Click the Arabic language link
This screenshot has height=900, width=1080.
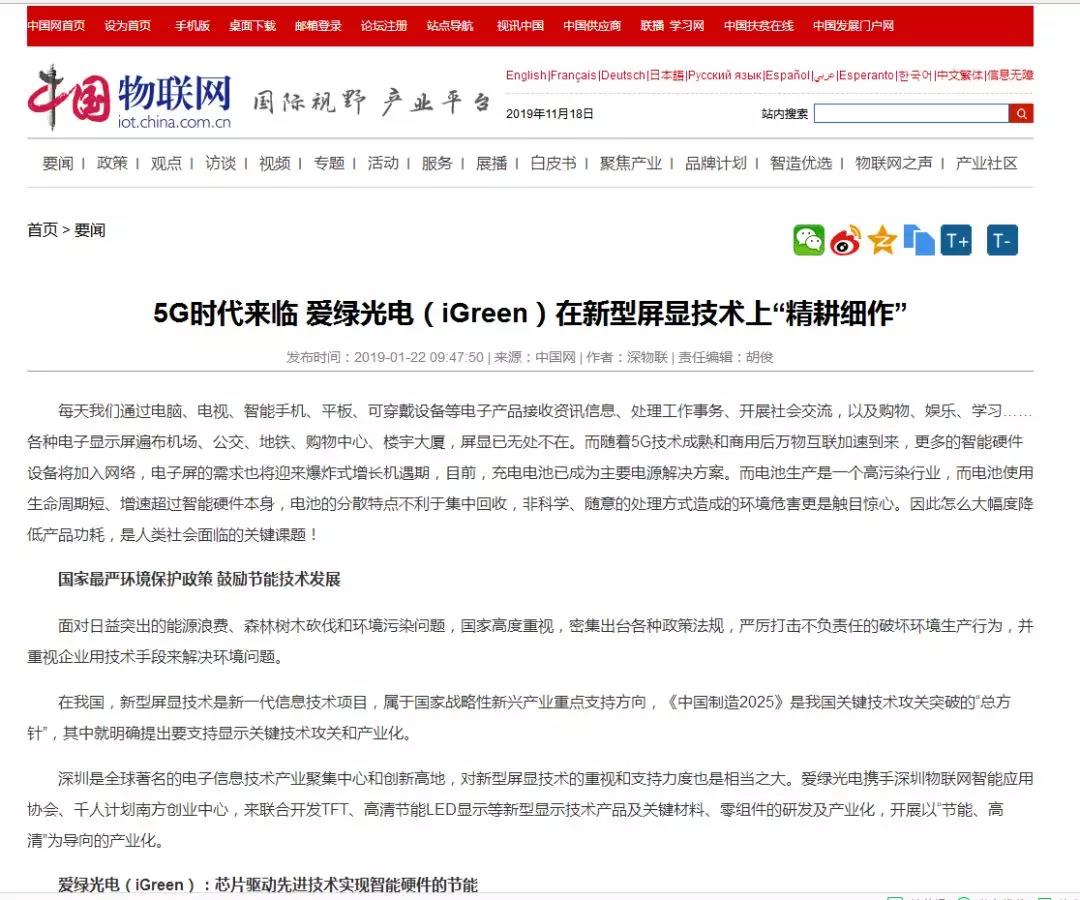tap(824, 75)
